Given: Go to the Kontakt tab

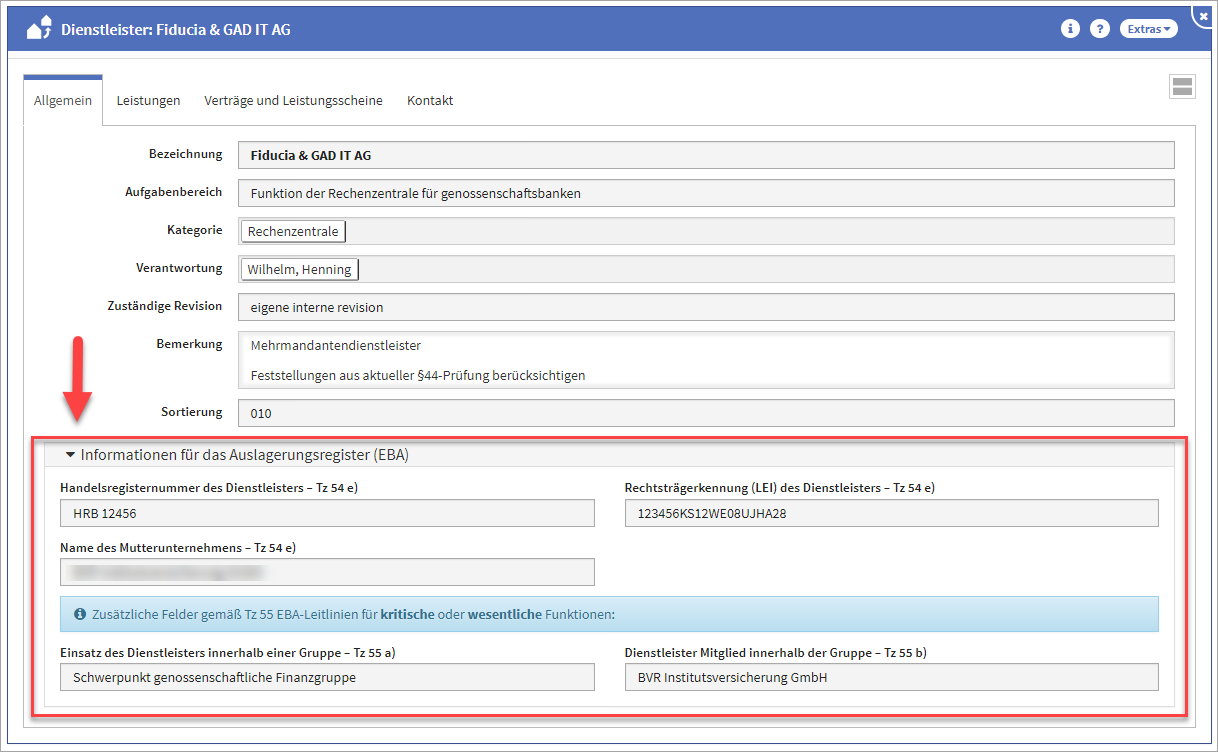Looking at the screenshot, I should pos(430,101).
